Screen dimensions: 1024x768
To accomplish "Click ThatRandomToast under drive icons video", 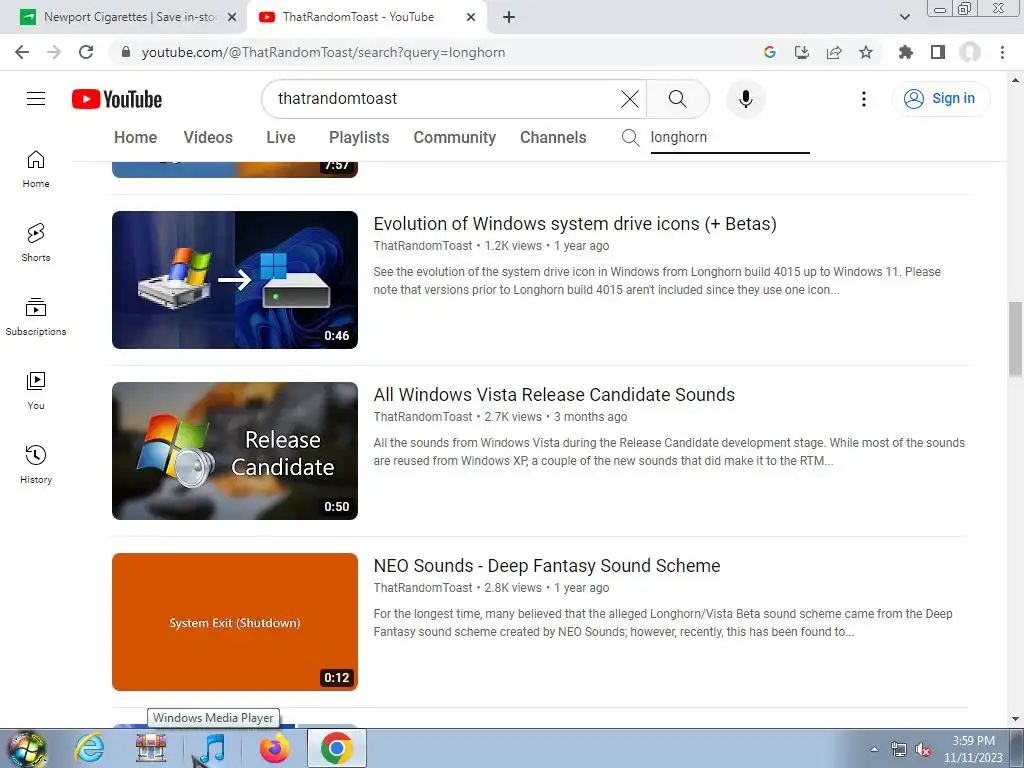I will pos(423,246).
